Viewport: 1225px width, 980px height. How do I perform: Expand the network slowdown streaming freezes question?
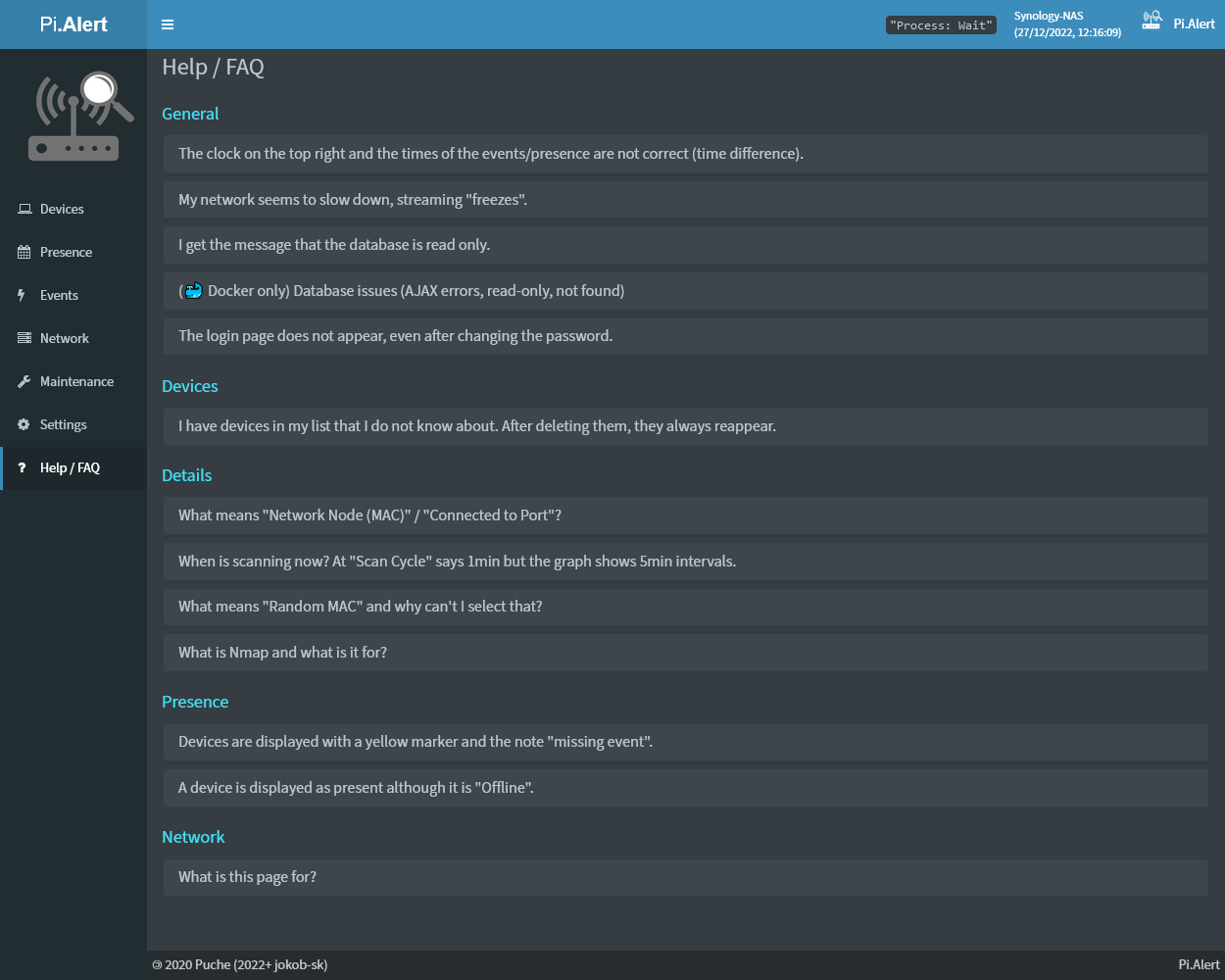pos(353,200)
